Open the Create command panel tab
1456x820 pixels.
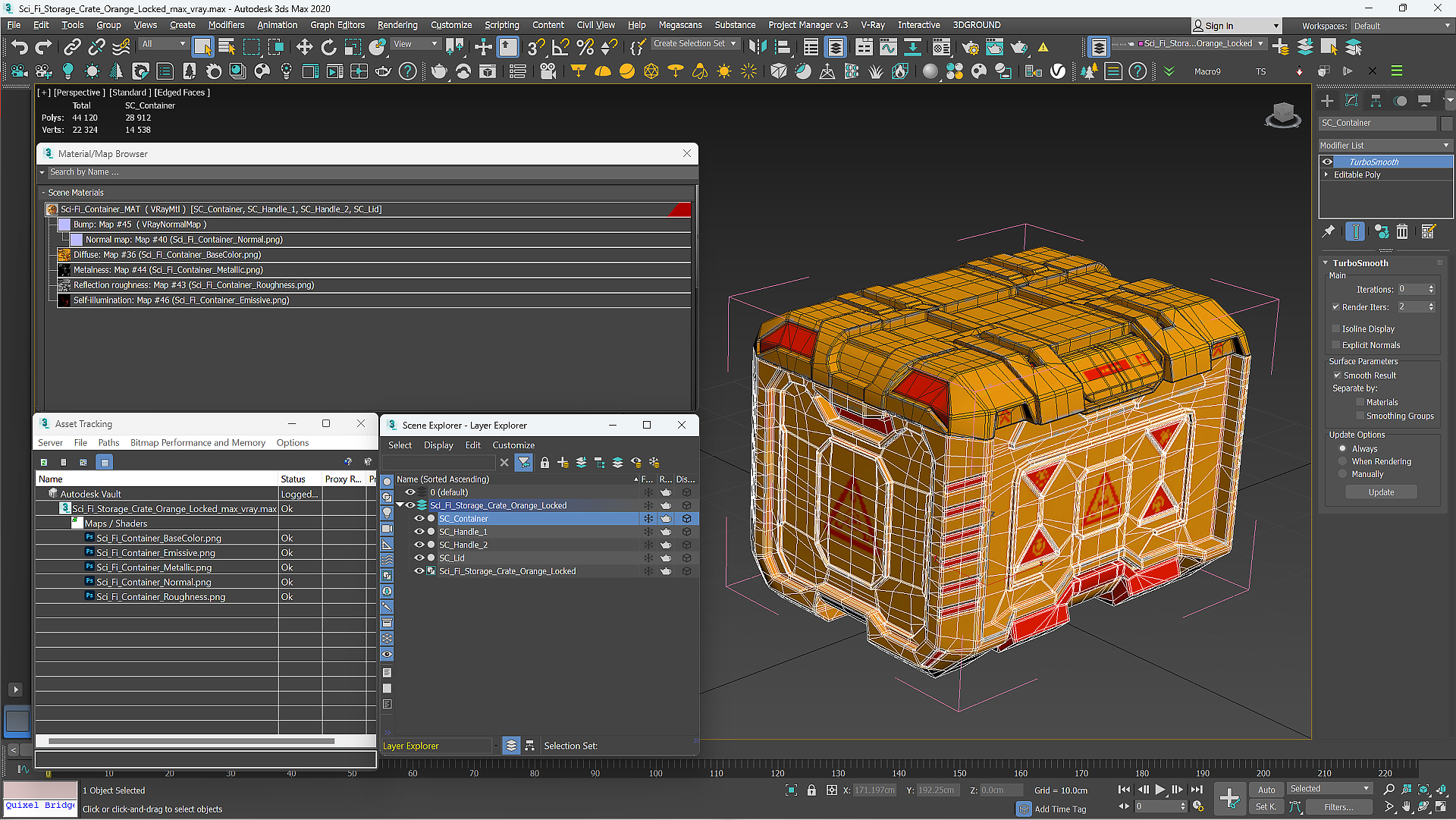1327,101
